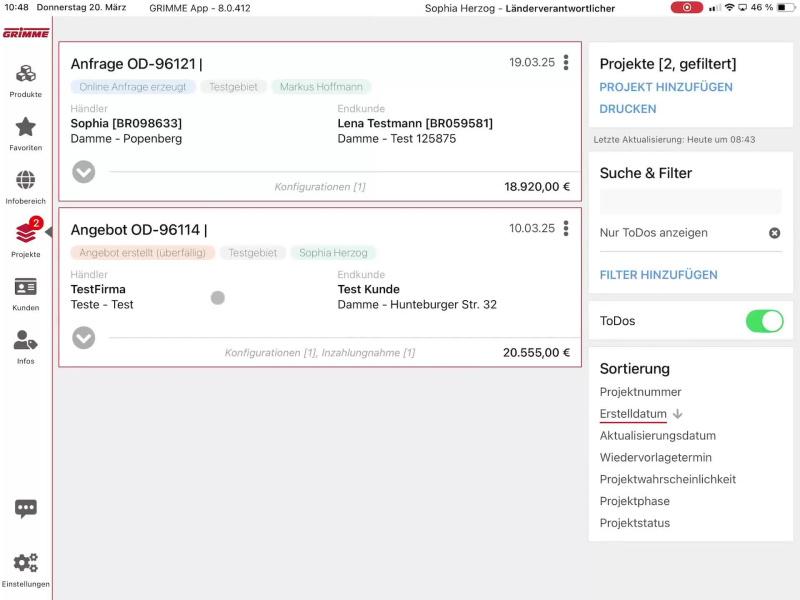Select end customer Lena Testmann [BR059581]

415,123
